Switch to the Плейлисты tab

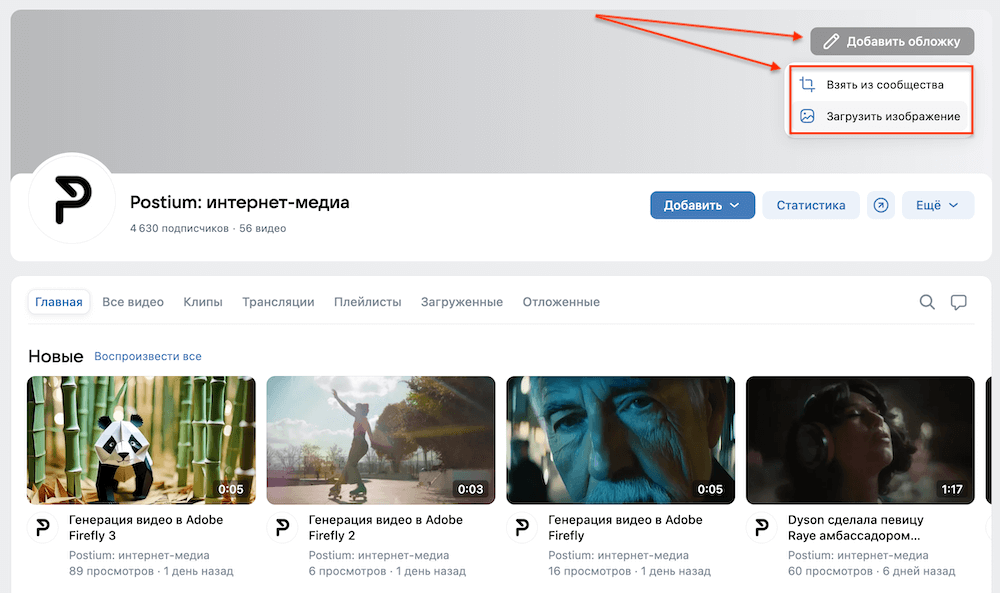click(367, 302)
